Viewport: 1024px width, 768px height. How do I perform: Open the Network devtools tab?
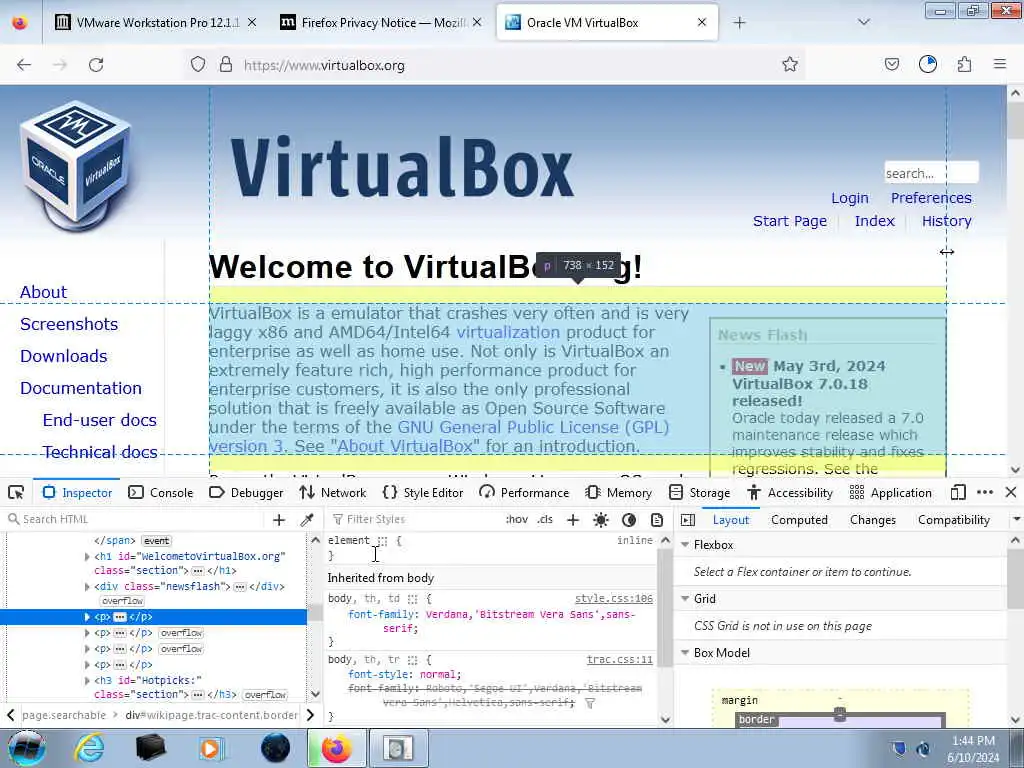tap(333, 492)
